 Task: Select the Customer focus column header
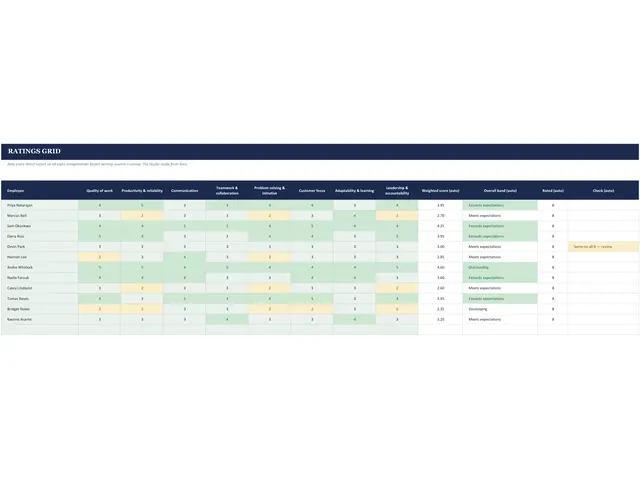click(312, 191)
